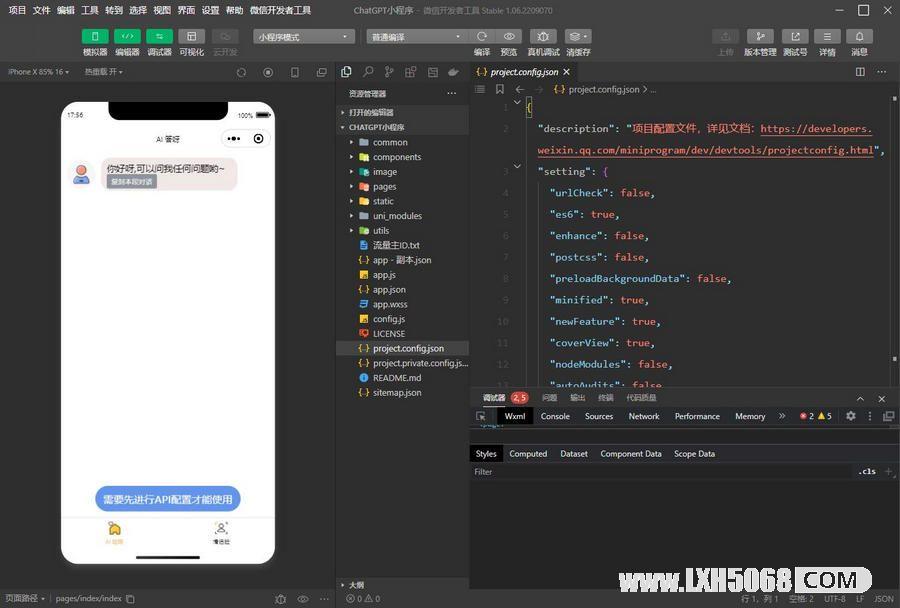900x608 pixels.
Task: Open version management (版本管理)
Action: click(x=760, y=36)
